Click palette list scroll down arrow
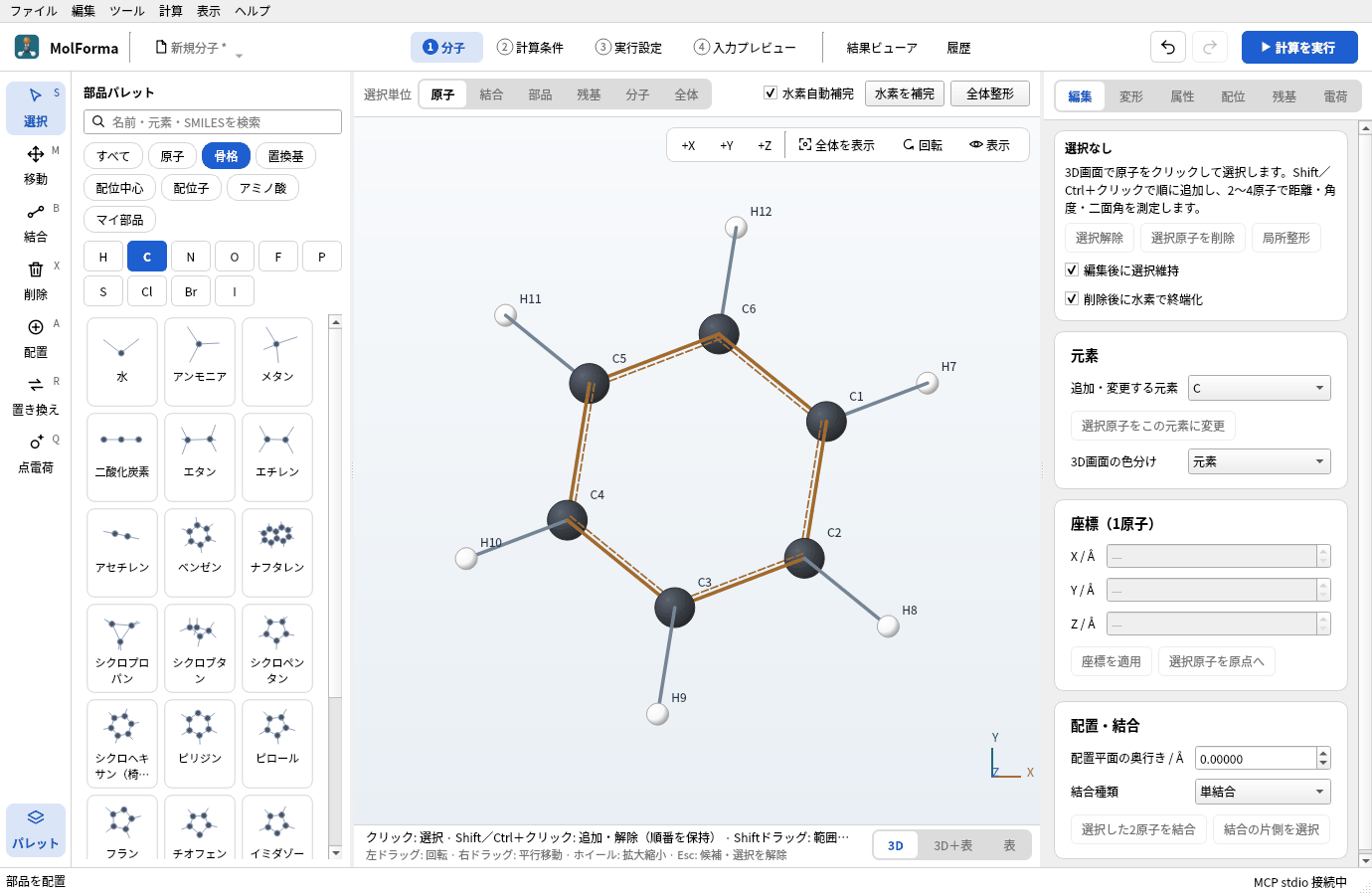 pos(335,852)
